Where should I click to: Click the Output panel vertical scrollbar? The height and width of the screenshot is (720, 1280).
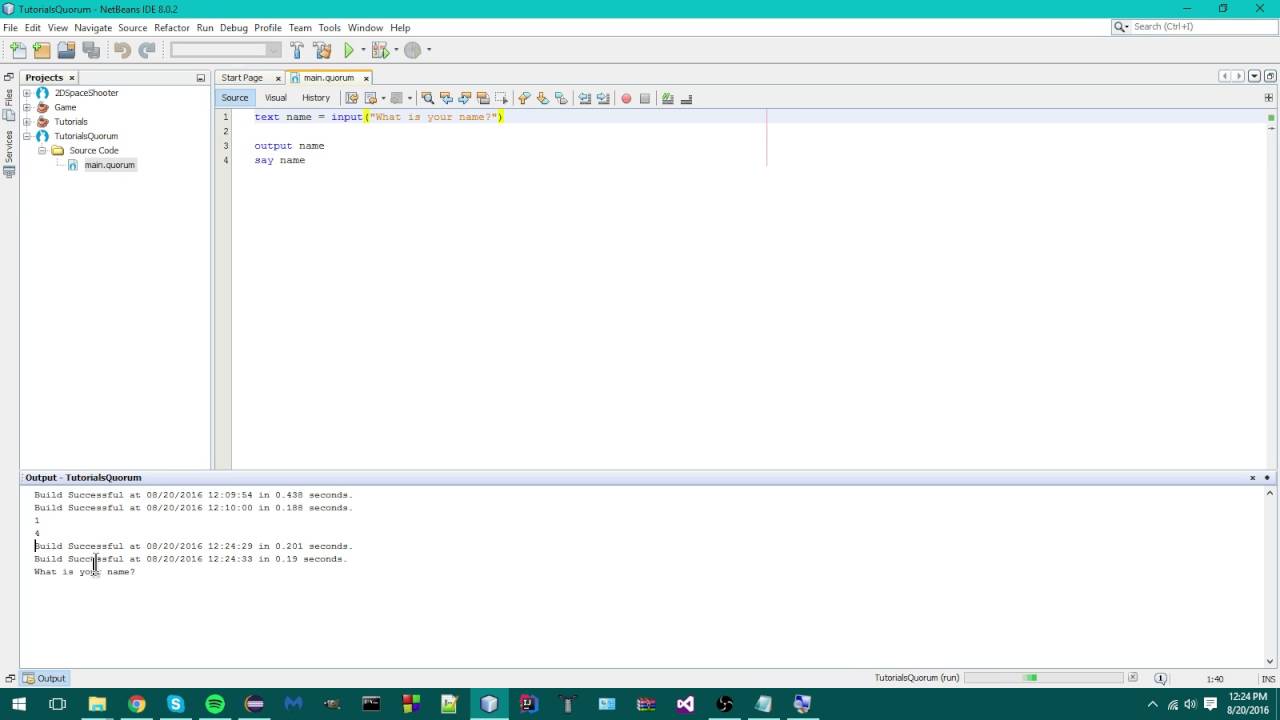pyautogui.click(x=1270, y=577)
